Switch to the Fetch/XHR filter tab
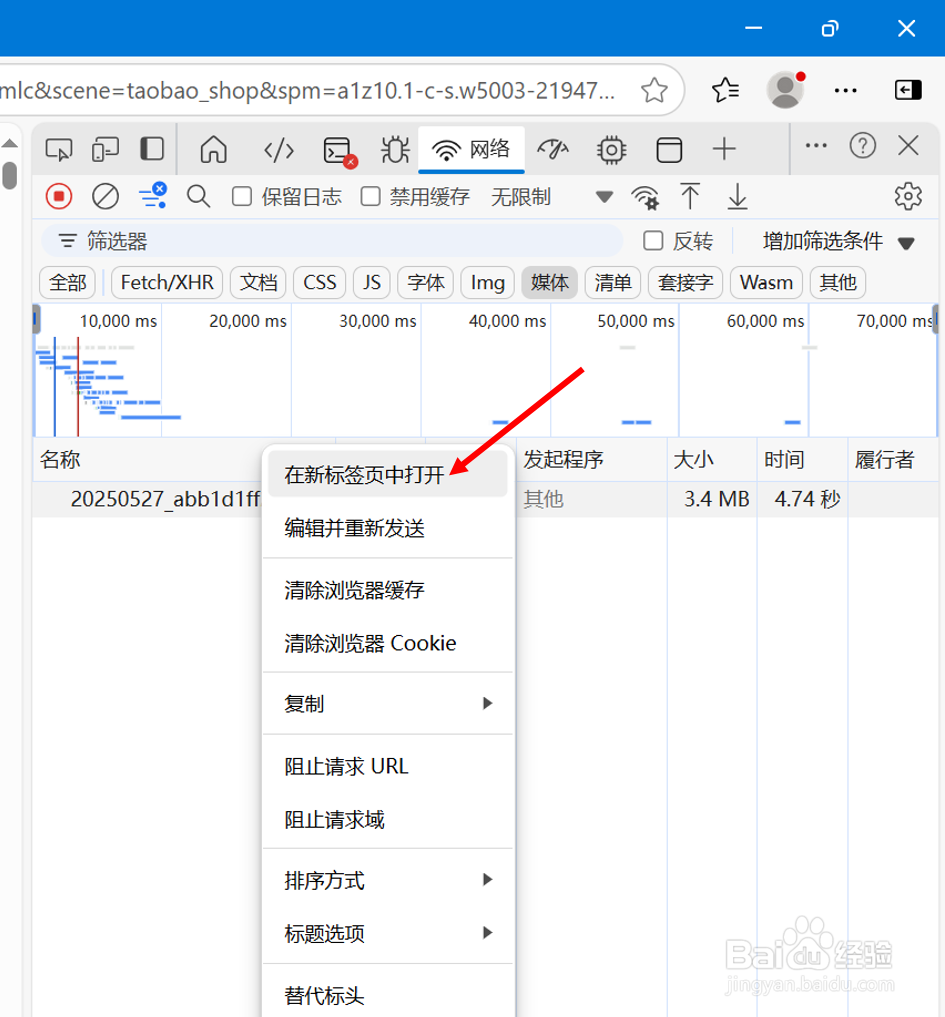This screenshot has height=1017, width=945. pos(166,282)
